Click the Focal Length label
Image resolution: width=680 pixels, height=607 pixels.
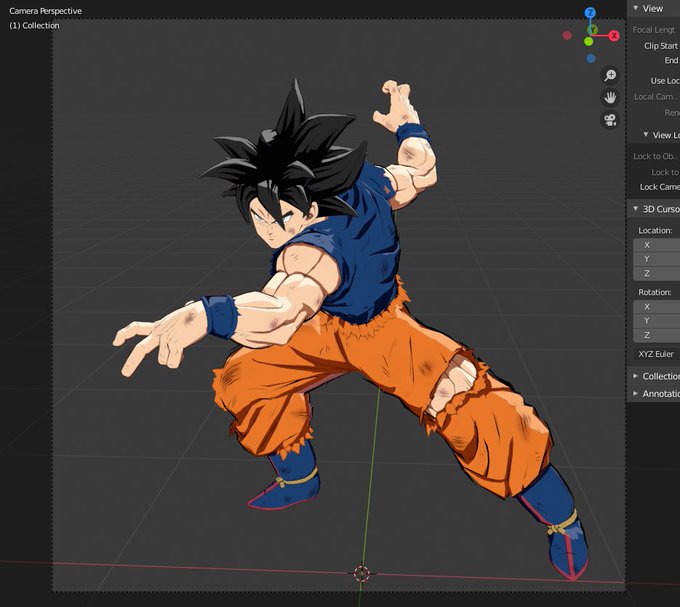pos(654,30)
